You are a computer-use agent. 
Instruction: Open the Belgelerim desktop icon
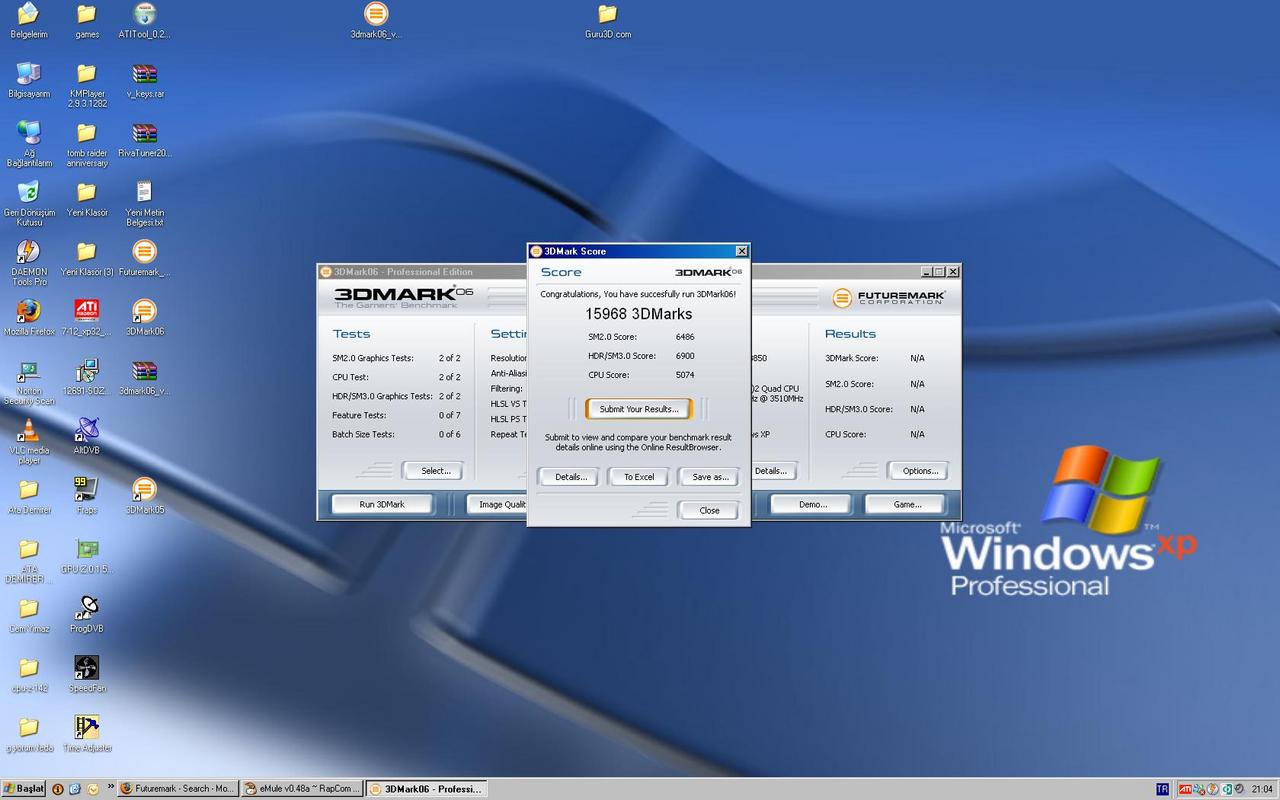click(x=29, y=20)
